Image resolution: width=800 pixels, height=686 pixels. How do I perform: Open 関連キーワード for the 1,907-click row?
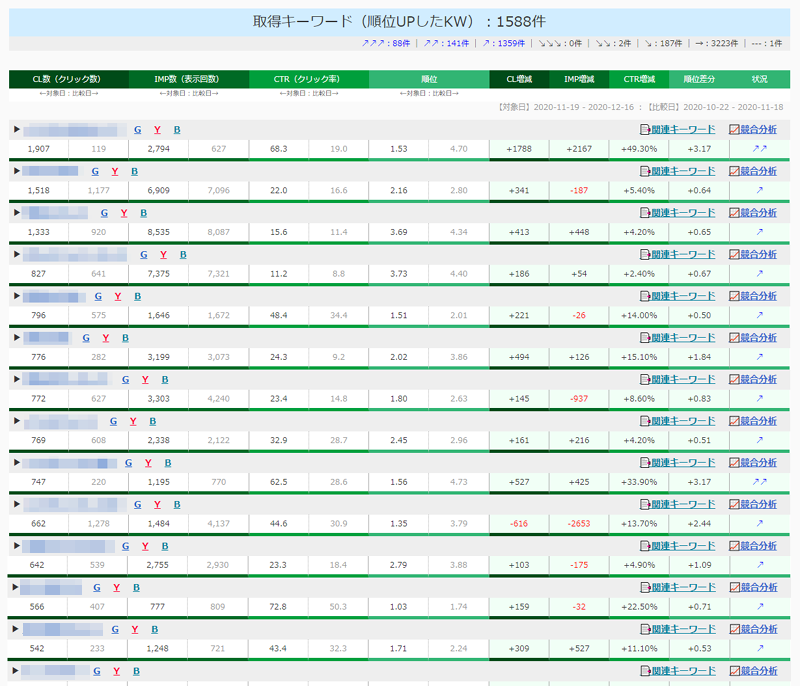click(x=682, y=129)
